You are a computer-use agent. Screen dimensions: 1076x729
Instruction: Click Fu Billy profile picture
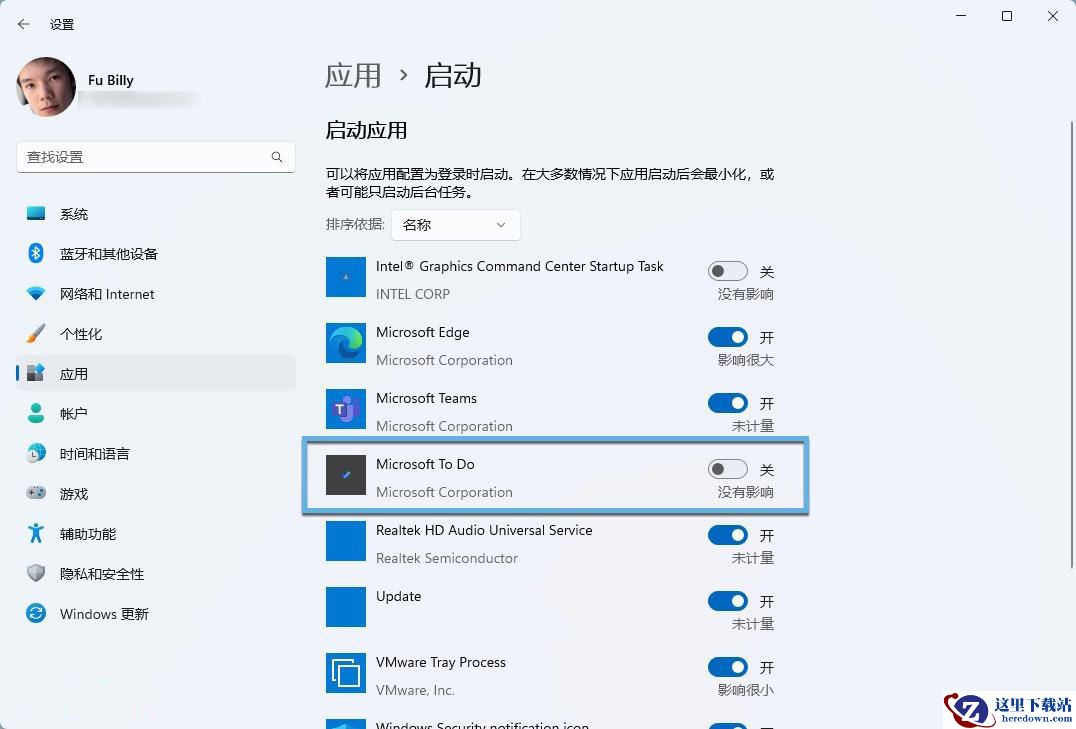point(46,86)
